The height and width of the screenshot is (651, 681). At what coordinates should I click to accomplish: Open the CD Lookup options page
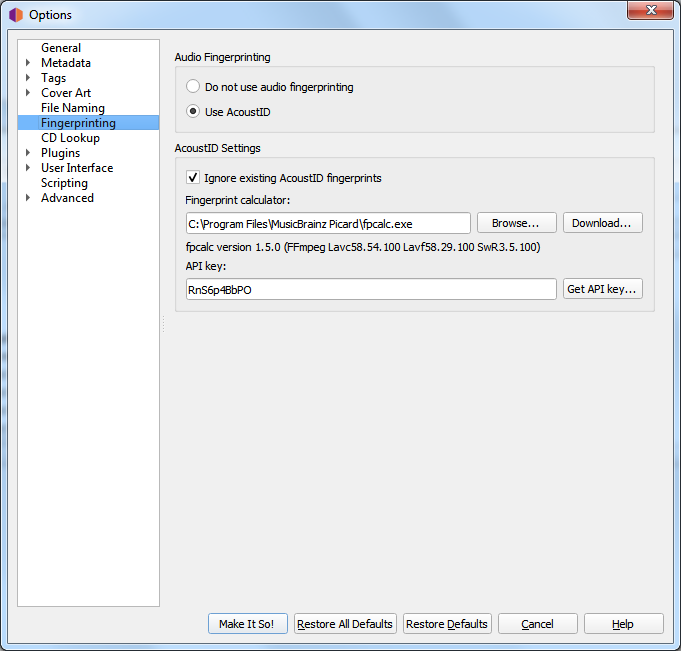coord(70,138)
